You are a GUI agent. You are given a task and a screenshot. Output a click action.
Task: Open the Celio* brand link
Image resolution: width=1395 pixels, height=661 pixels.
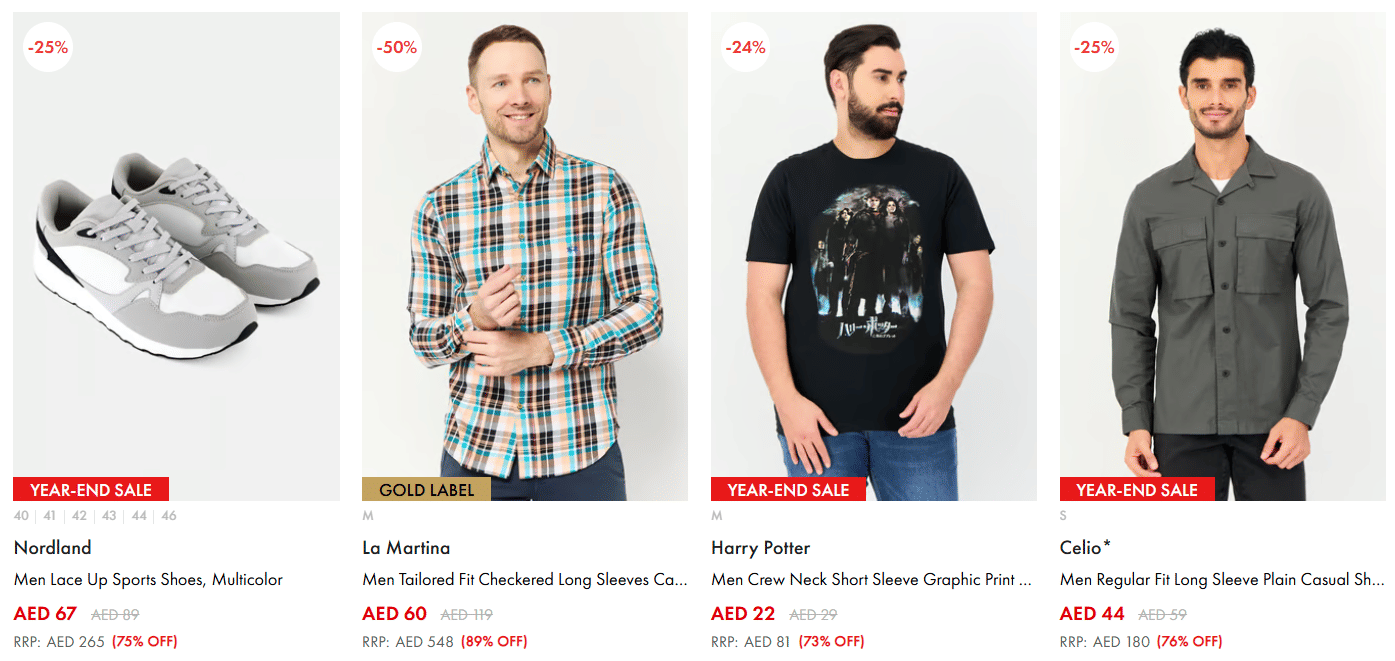[x=1086, y=548]
